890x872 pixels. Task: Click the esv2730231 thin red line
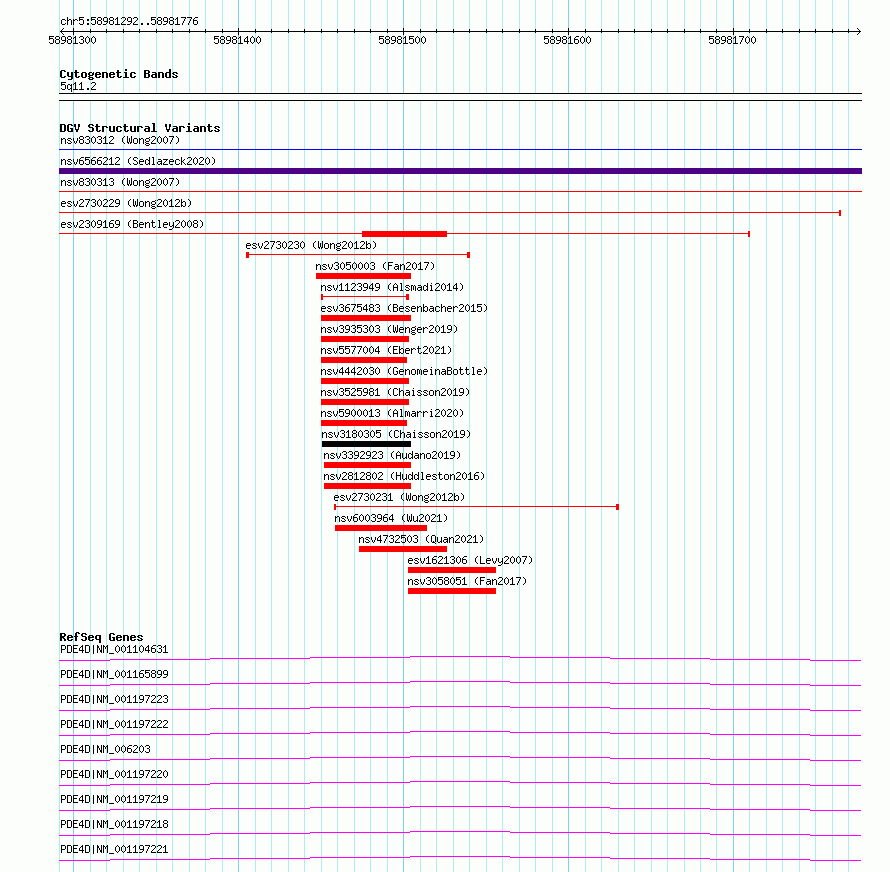[476, 506]
